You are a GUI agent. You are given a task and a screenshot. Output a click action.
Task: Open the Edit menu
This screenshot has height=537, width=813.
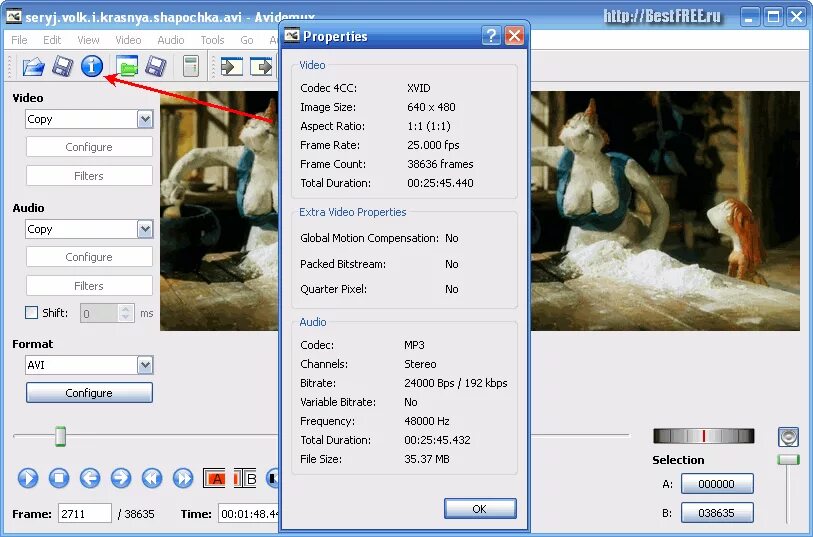coord(52,40)
